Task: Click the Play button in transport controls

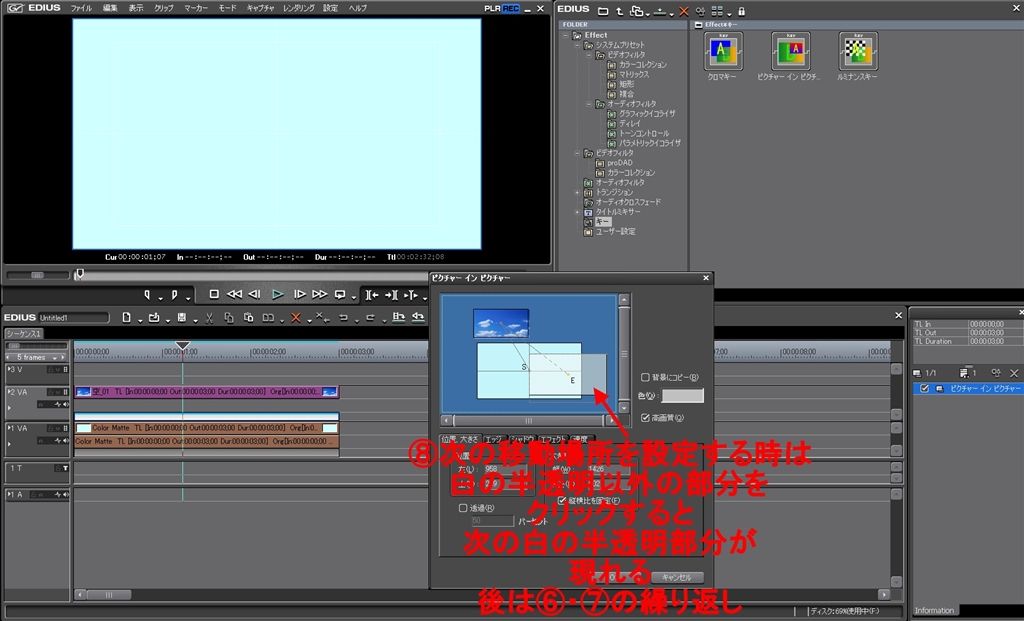Action: point(278,294)
